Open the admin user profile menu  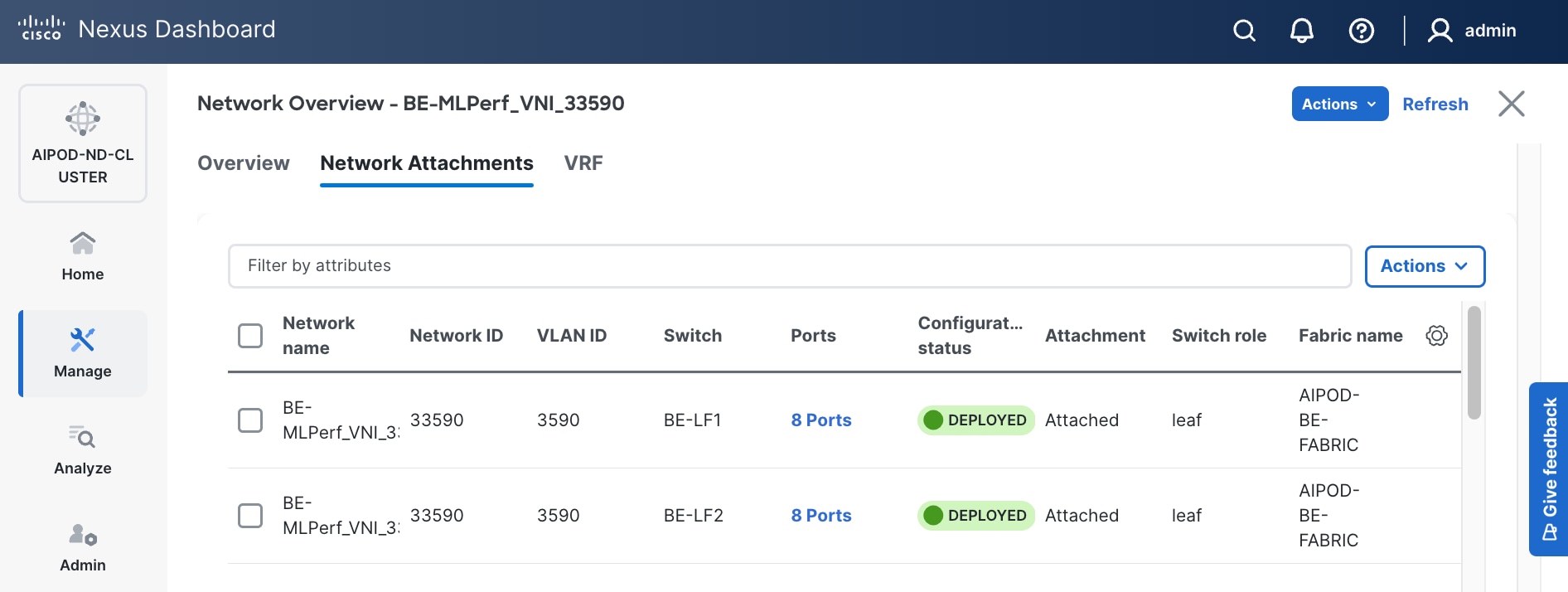[1473, 31]
